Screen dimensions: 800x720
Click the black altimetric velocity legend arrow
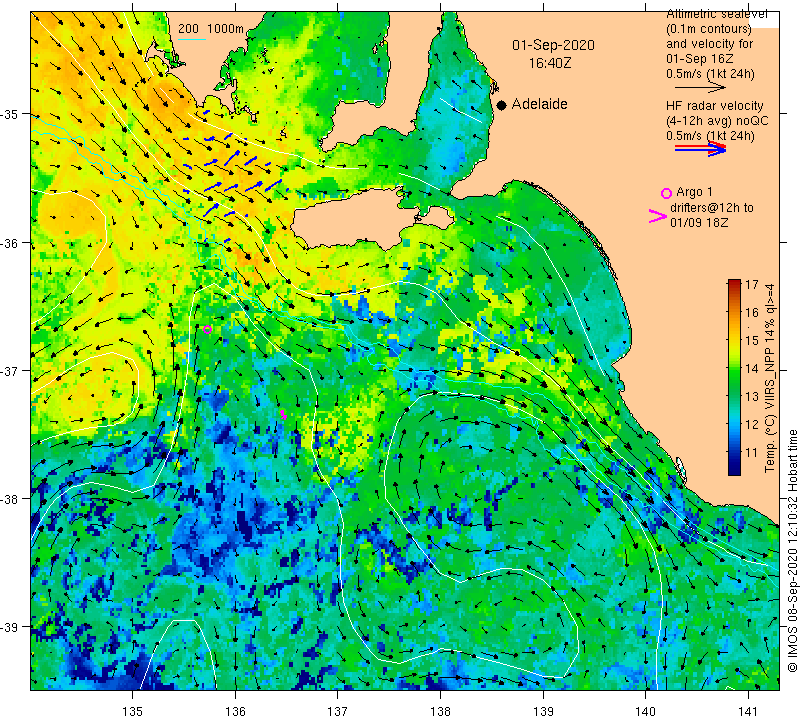tap(700, 88)
